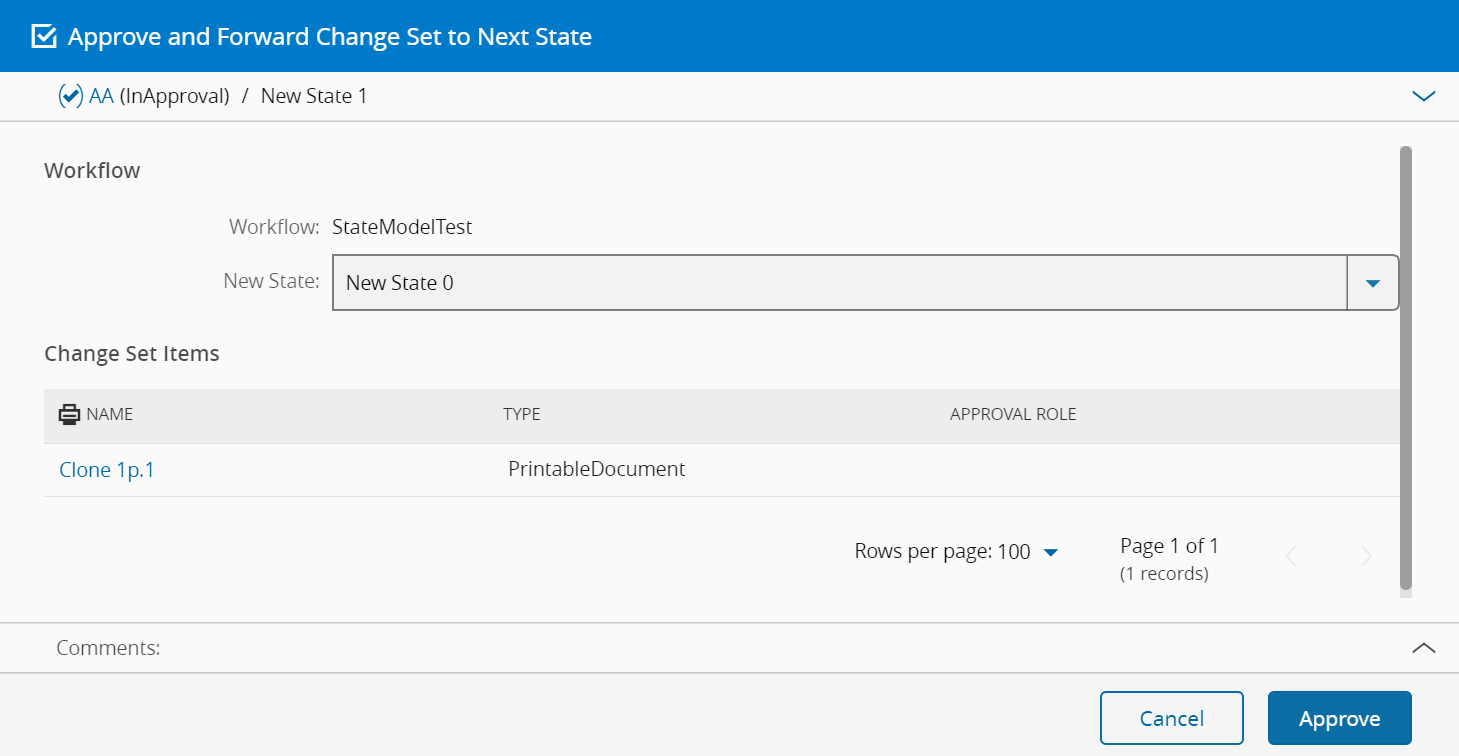Open the Clone 1p.1 item link
Image resolution: width=1459 pixels, height=756 pixels.
pos(107,470)
